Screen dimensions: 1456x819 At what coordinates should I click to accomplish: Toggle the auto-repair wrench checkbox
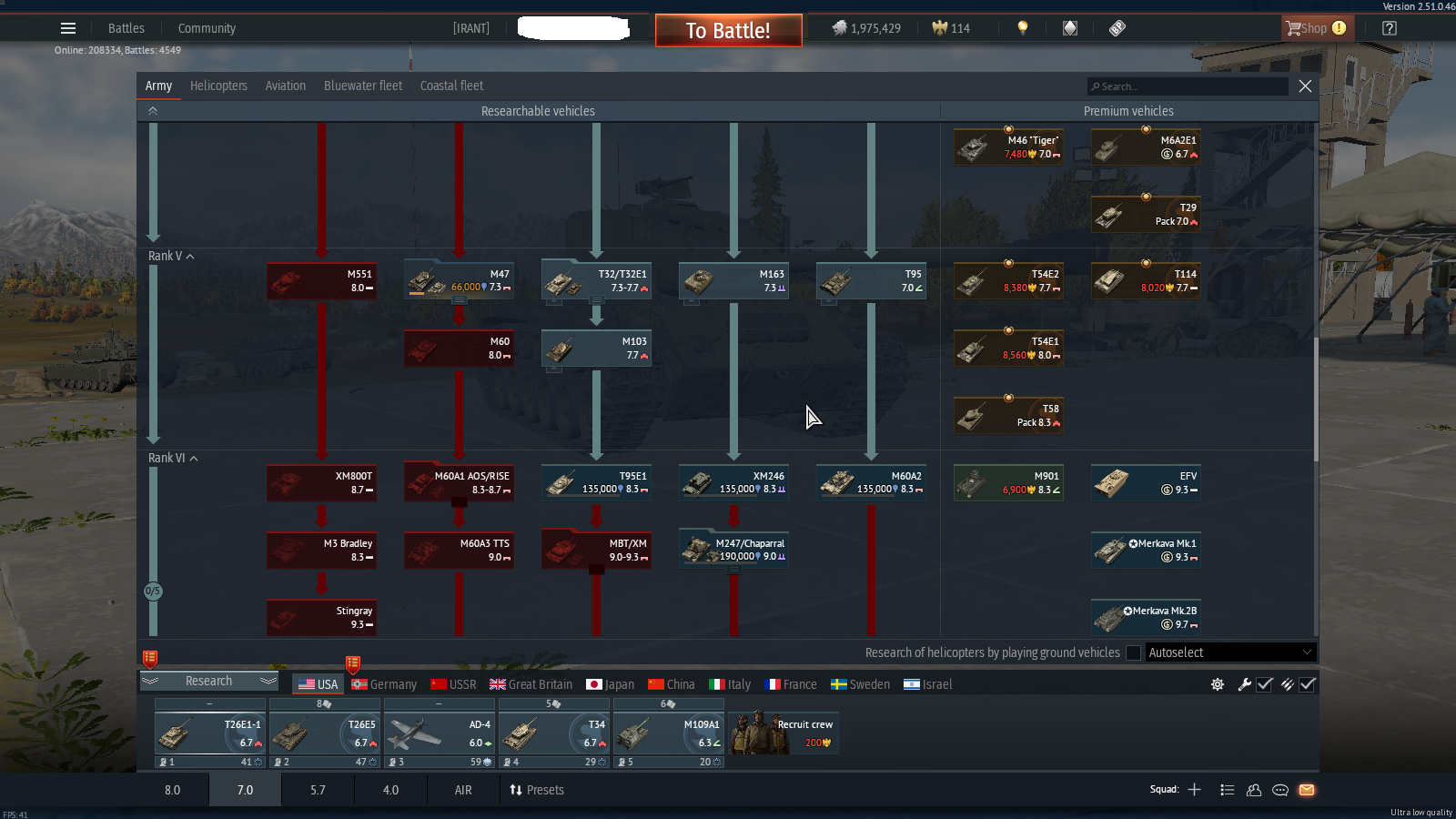pos(1264,684)
